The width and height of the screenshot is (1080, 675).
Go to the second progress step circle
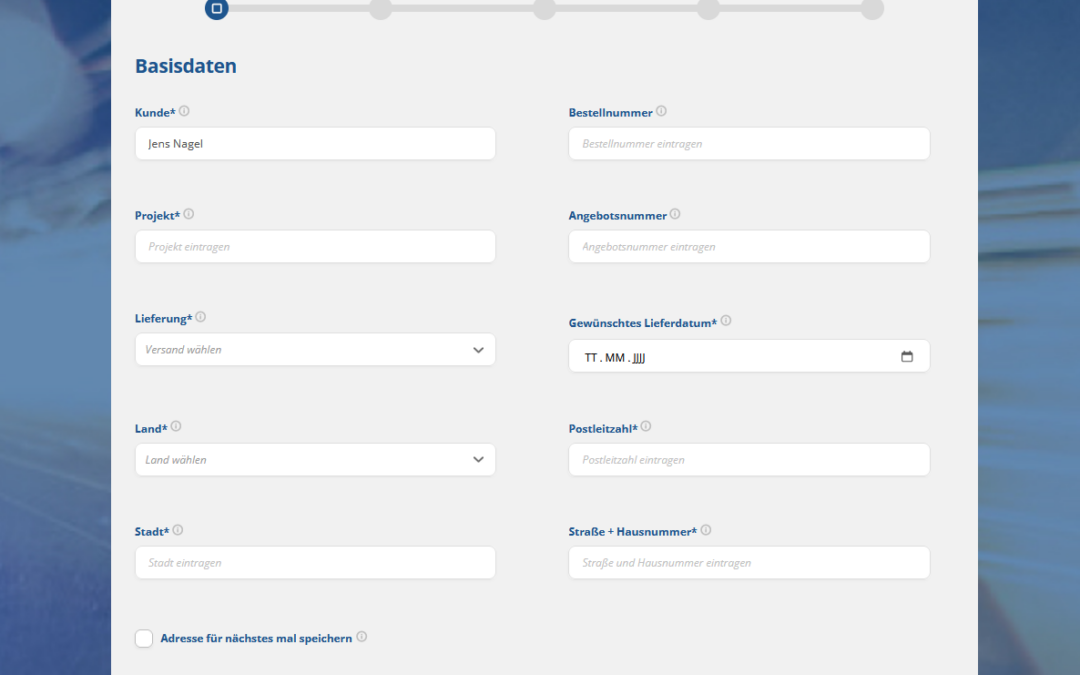tap(380, 9)
